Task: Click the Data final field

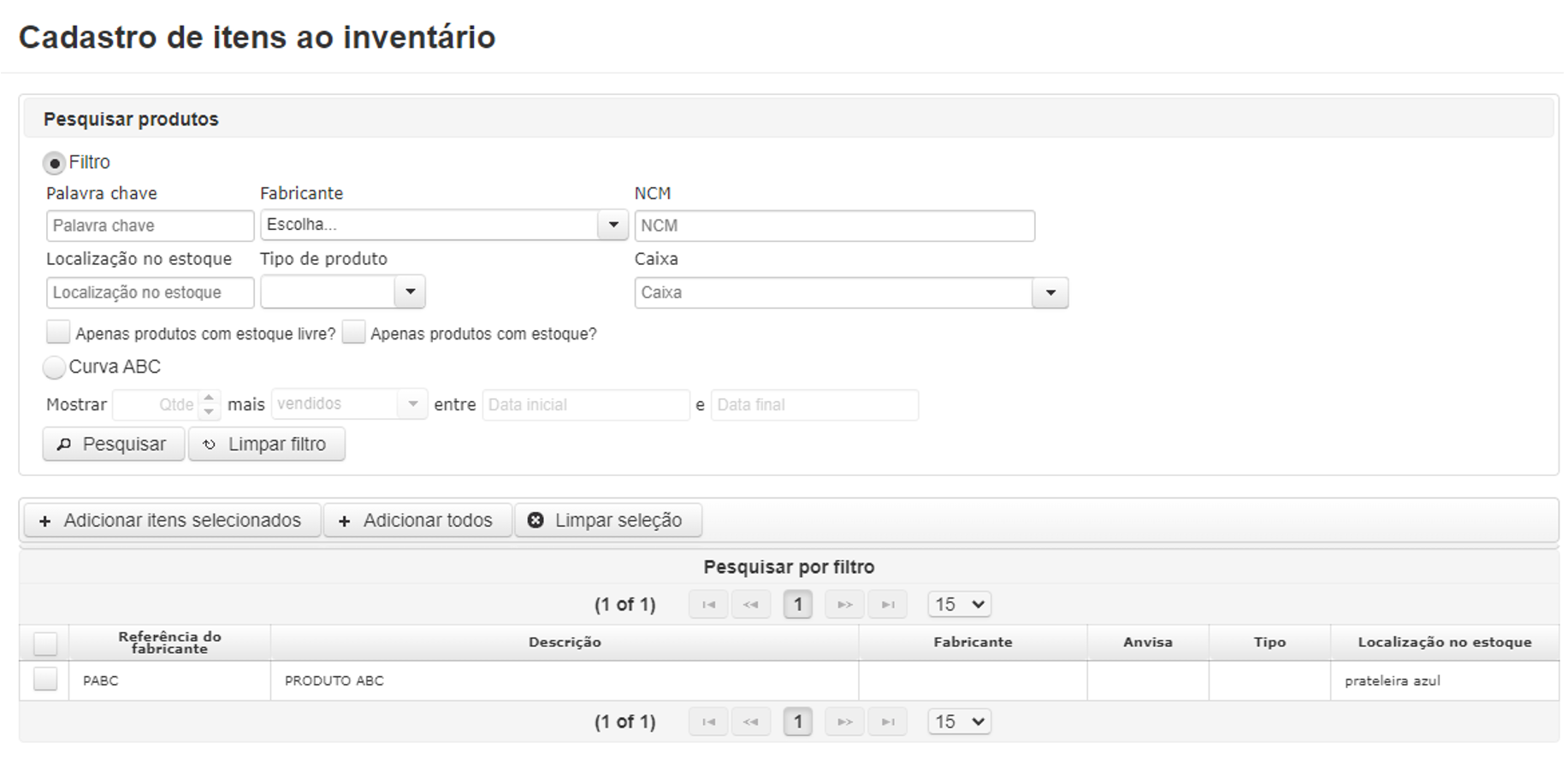Action: [814, 405]
